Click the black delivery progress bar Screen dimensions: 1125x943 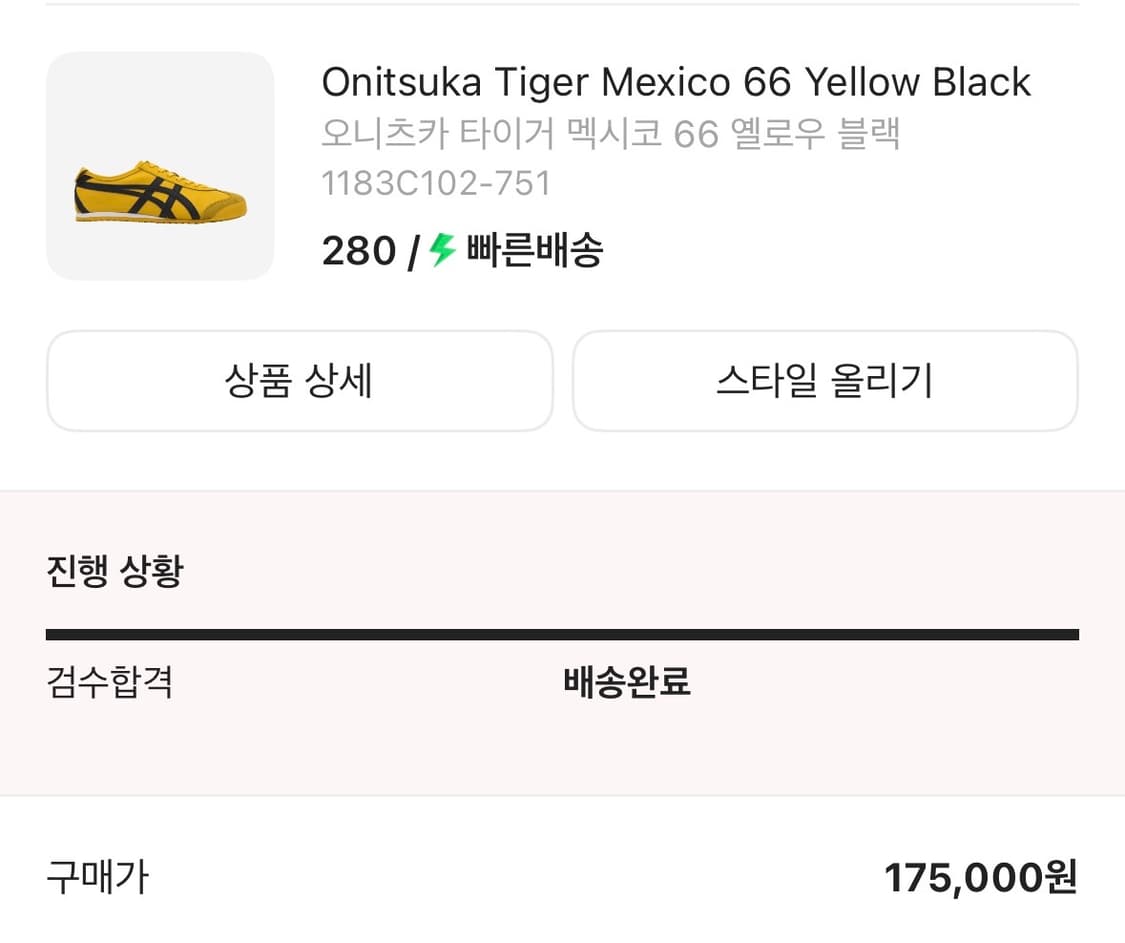[562, 632]
